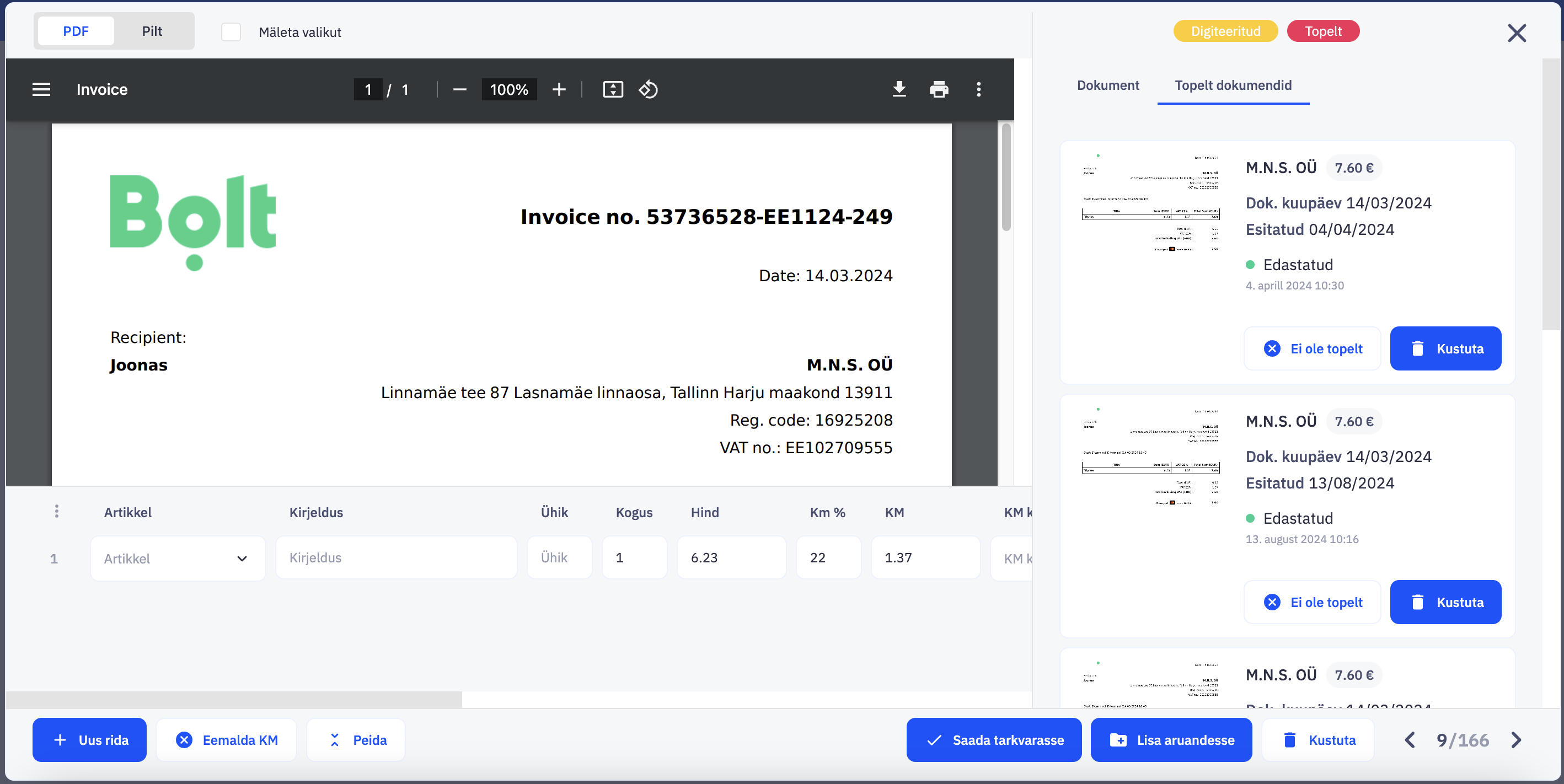The width and height of the screenshot is (1564, 784).
Task: Go to the next document arrow
Action: [x=1516, y=740]
